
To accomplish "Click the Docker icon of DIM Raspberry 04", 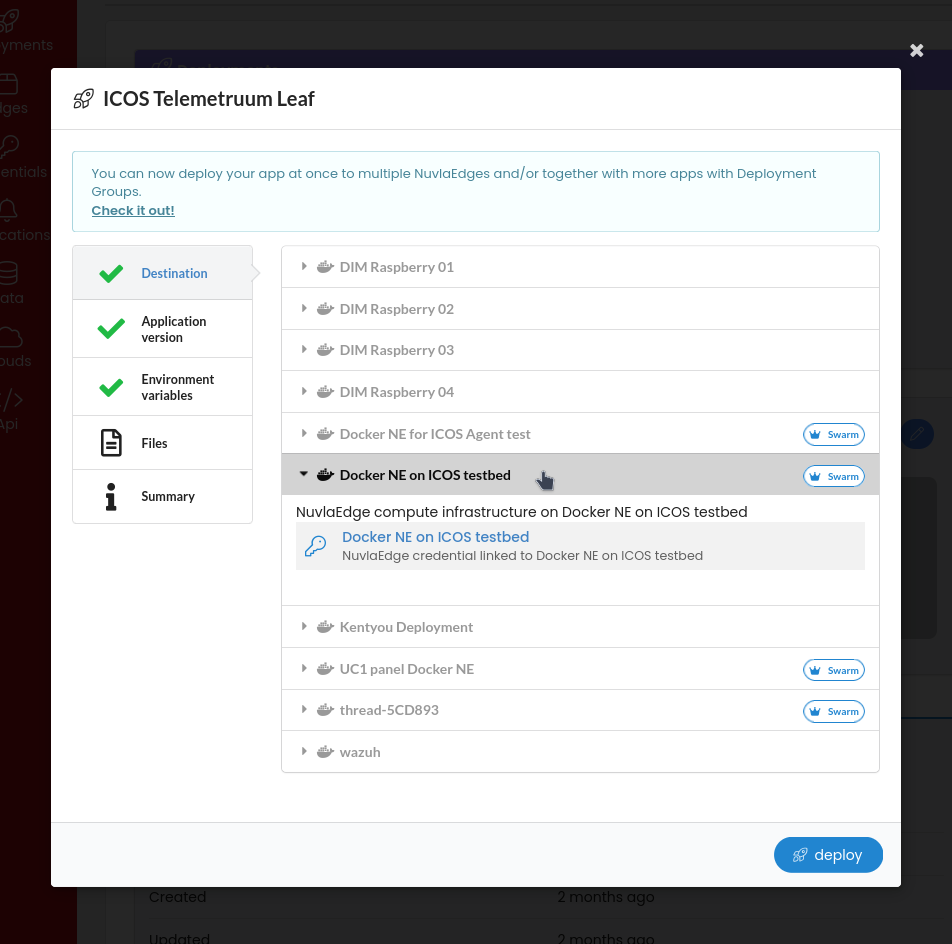I will click(325, 392).
